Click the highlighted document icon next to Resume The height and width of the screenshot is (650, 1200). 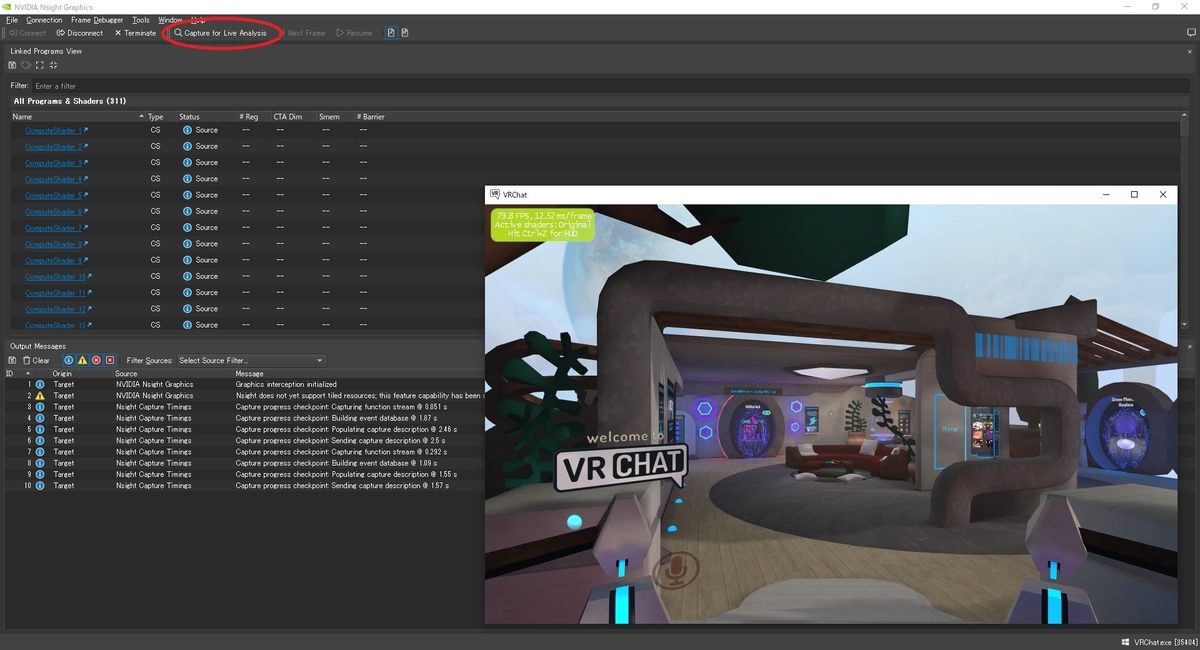(x=391, y=33)
